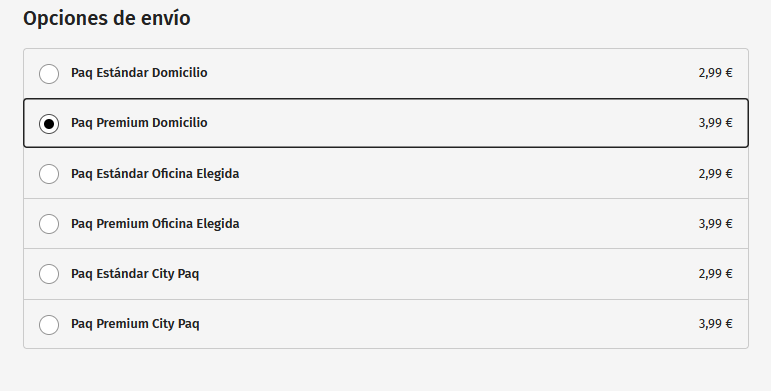Viewport: 771px width, 391px height.
Task: Click the 3,99 € price for Premium Oficina Elegida
Action: point(715,224)
